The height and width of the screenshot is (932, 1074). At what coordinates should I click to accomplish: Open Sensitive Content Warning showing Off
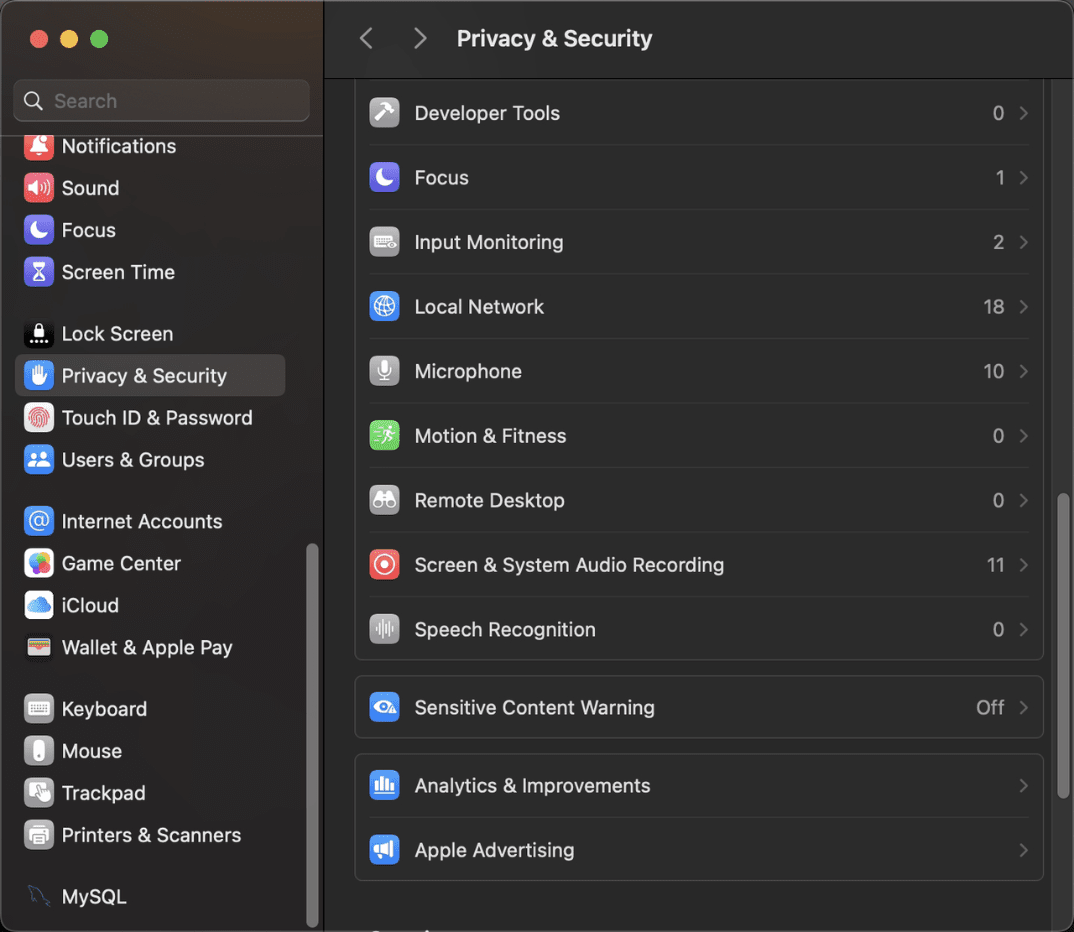click(699, 707)
